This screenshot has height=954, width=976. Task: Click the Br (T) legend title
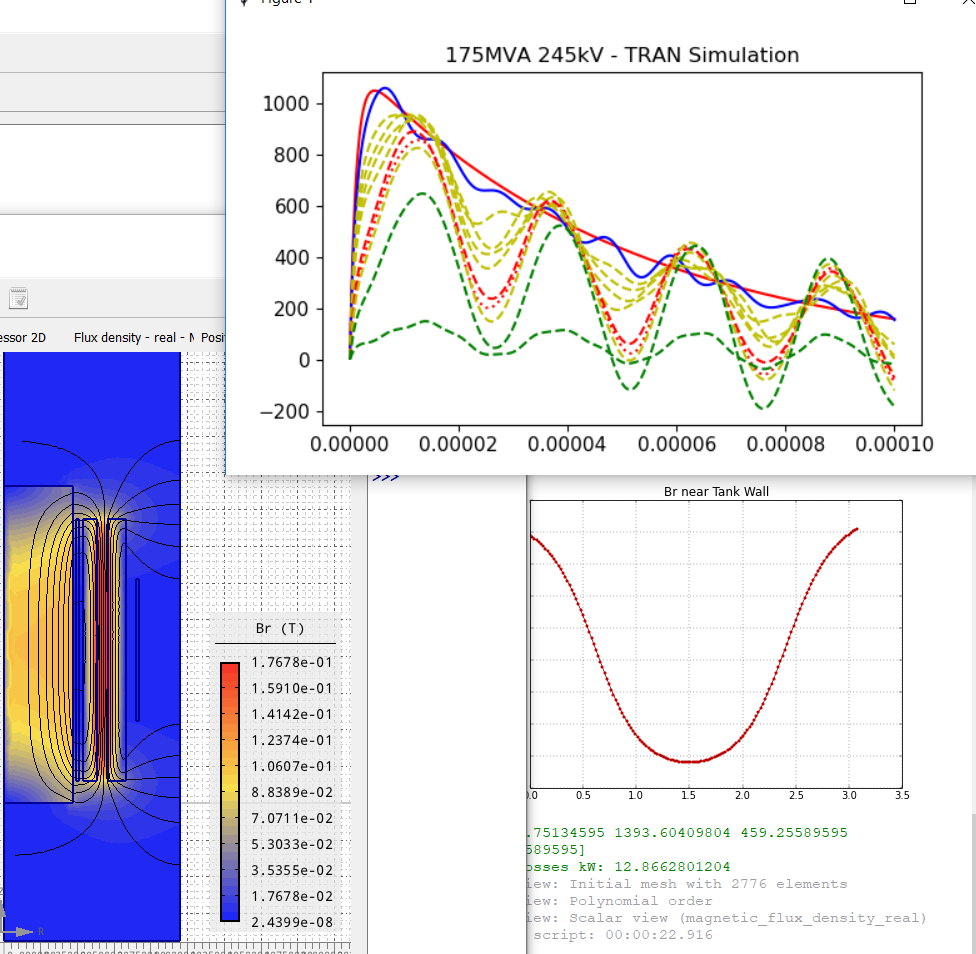[279, 629]
